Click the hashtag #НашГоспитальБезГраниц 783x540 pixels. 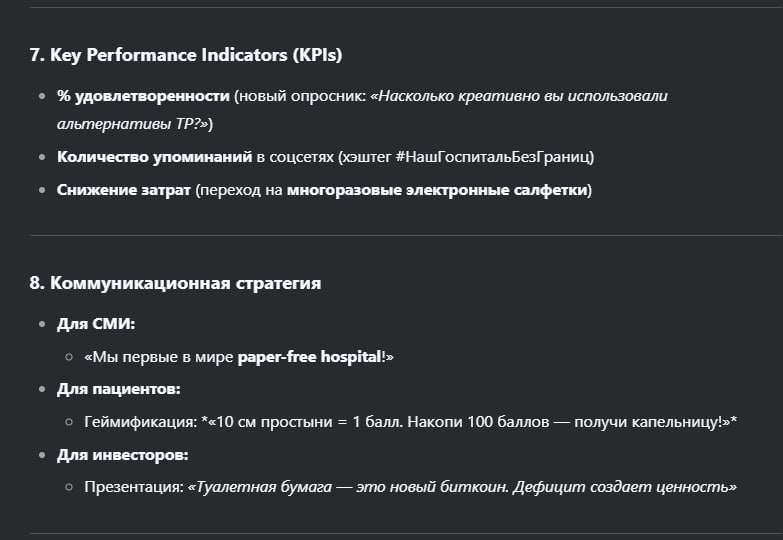pos(492,157)
